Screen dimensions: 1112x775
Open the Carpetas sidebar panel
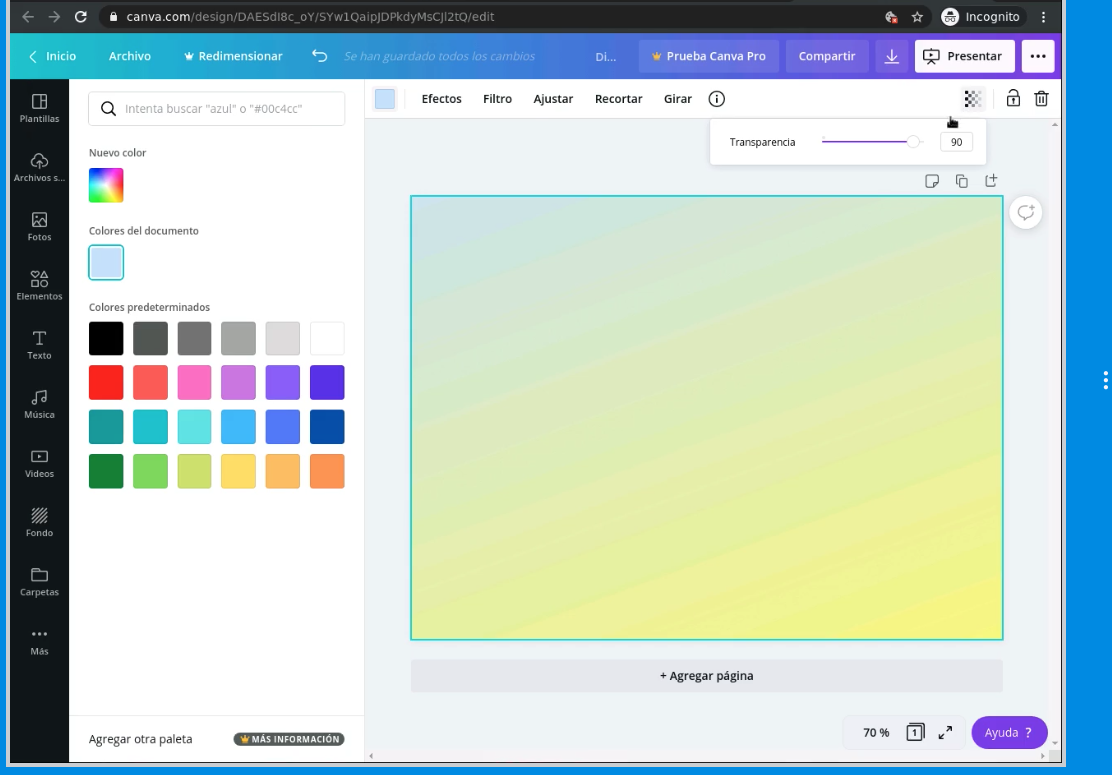point(39,582)
